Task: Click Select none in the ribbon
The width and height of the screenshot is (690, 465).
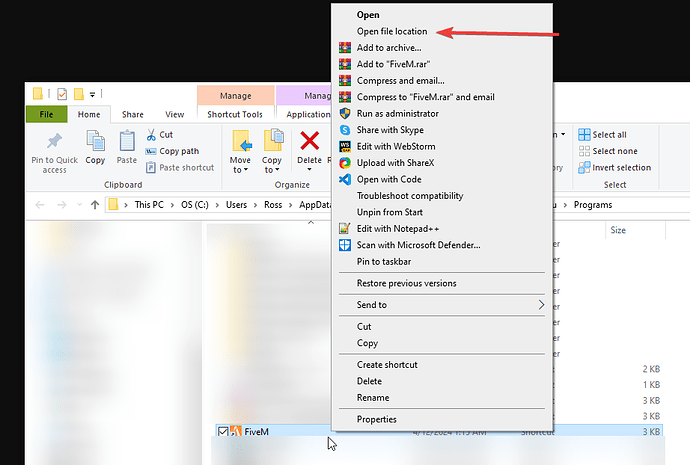Action: tap(608, 151)
